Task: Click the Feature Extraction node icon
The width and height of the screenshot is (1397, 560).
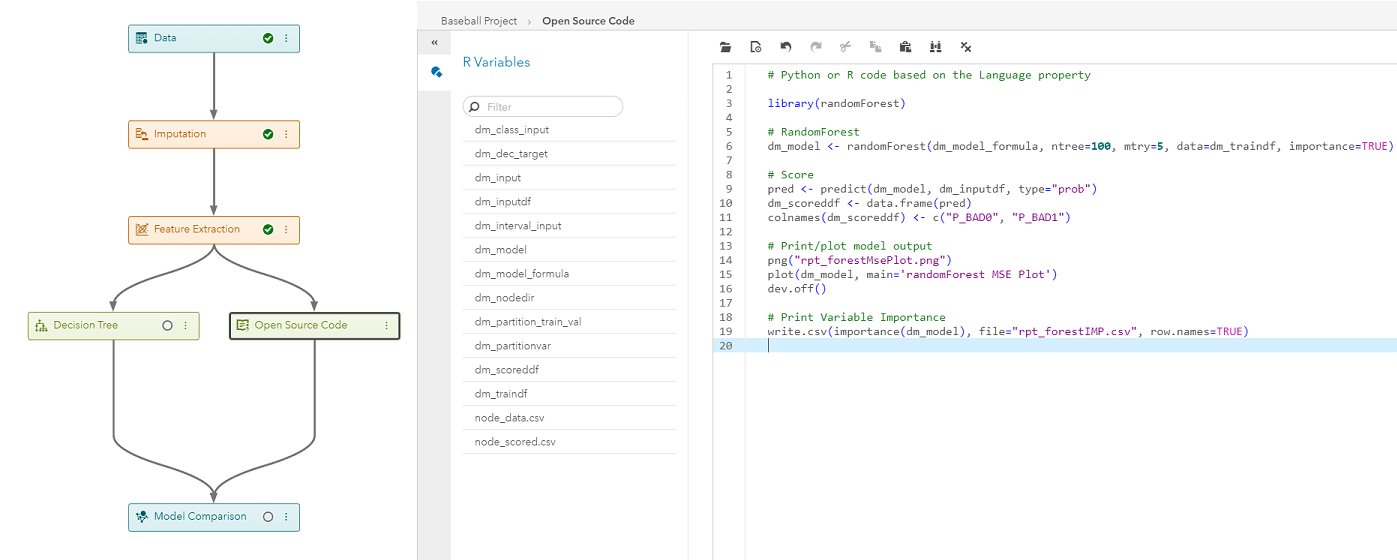Action: pyautogui.click(x=141, y=230)
